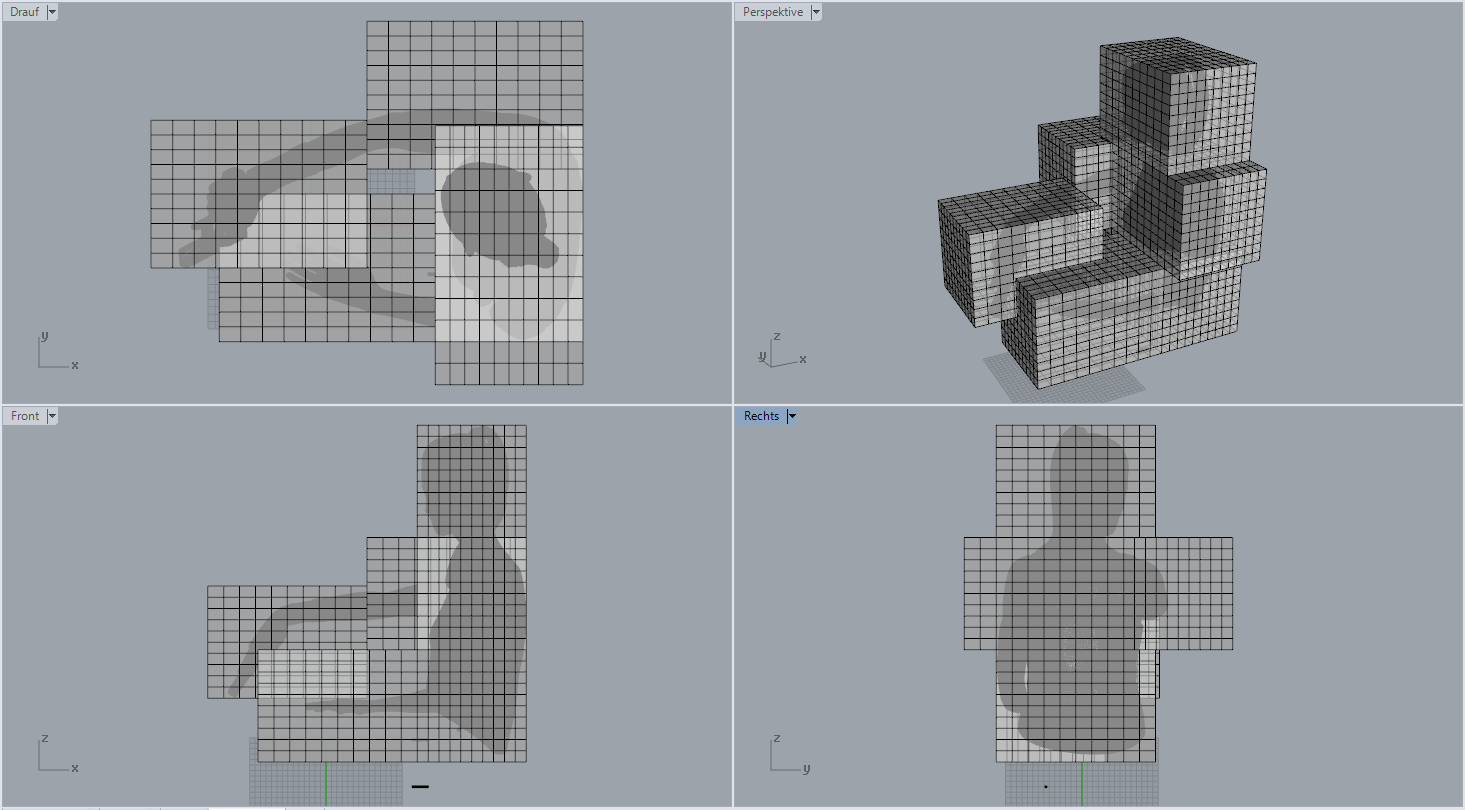This screenshot has height=810, width=1465.
Task: Open the Rechts viewport dropdown arrow
Action: pos(792,415)
